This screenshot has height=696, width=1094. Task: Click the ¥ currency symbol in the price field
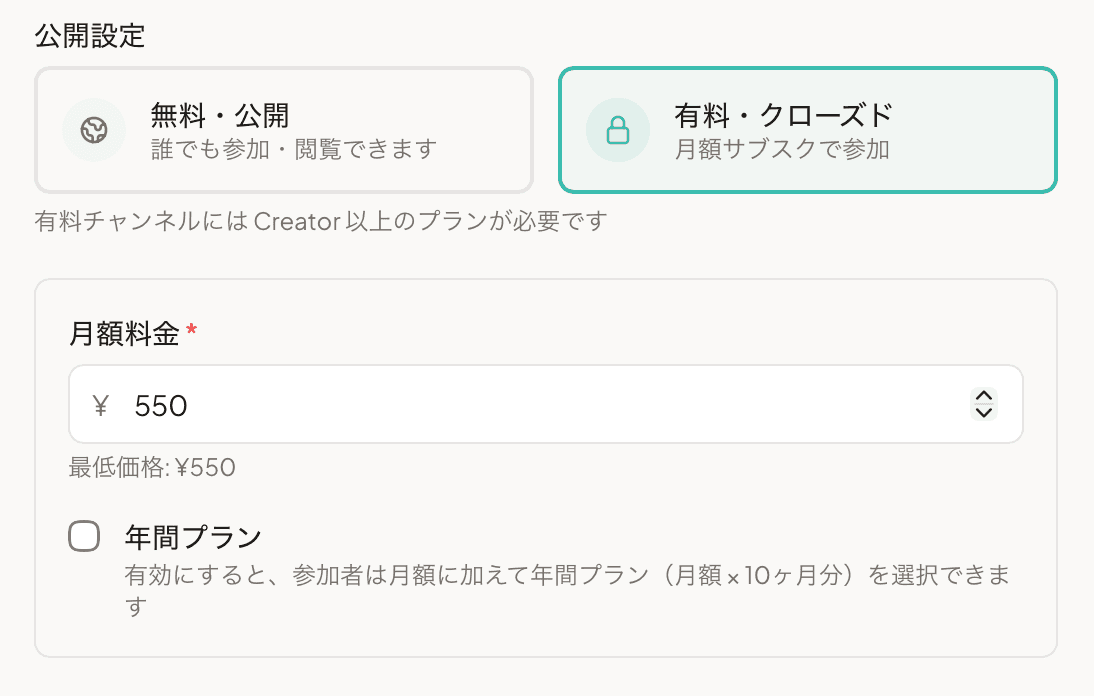(101, 404)
